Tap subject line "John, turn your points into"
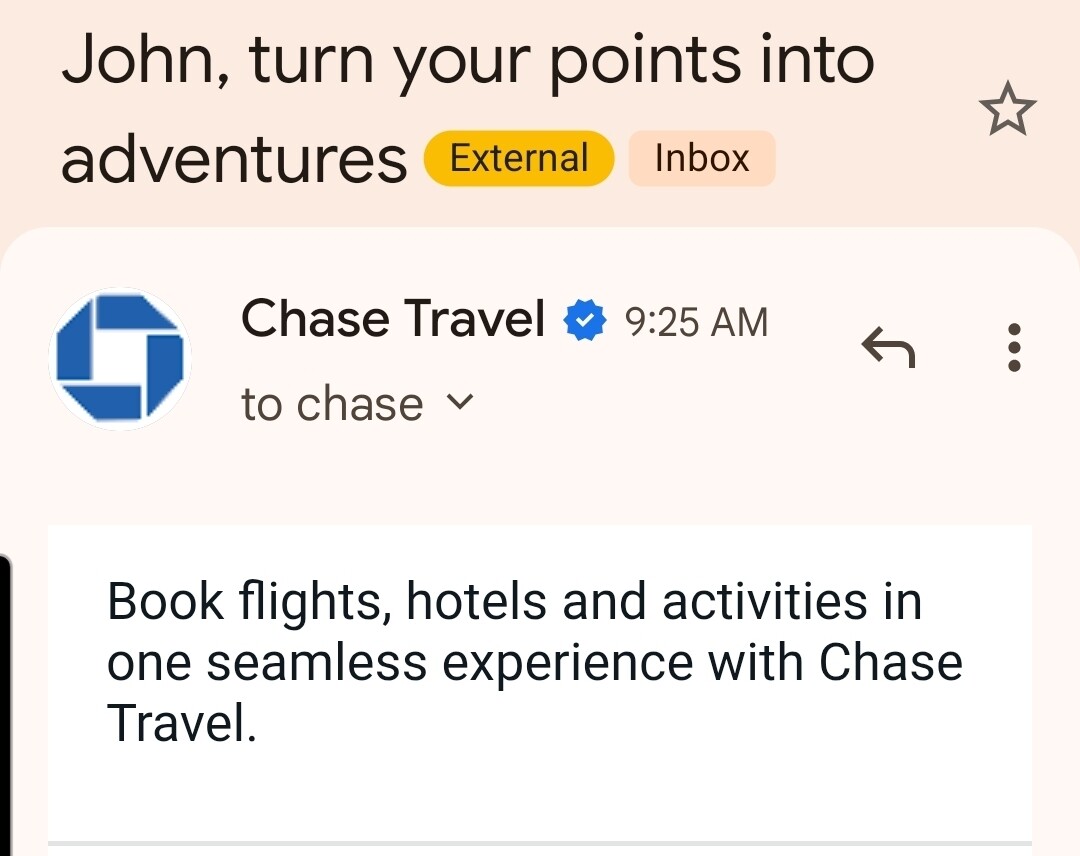Image resolution: width=1080 pixels, height=856 pixels. [468, 62]
